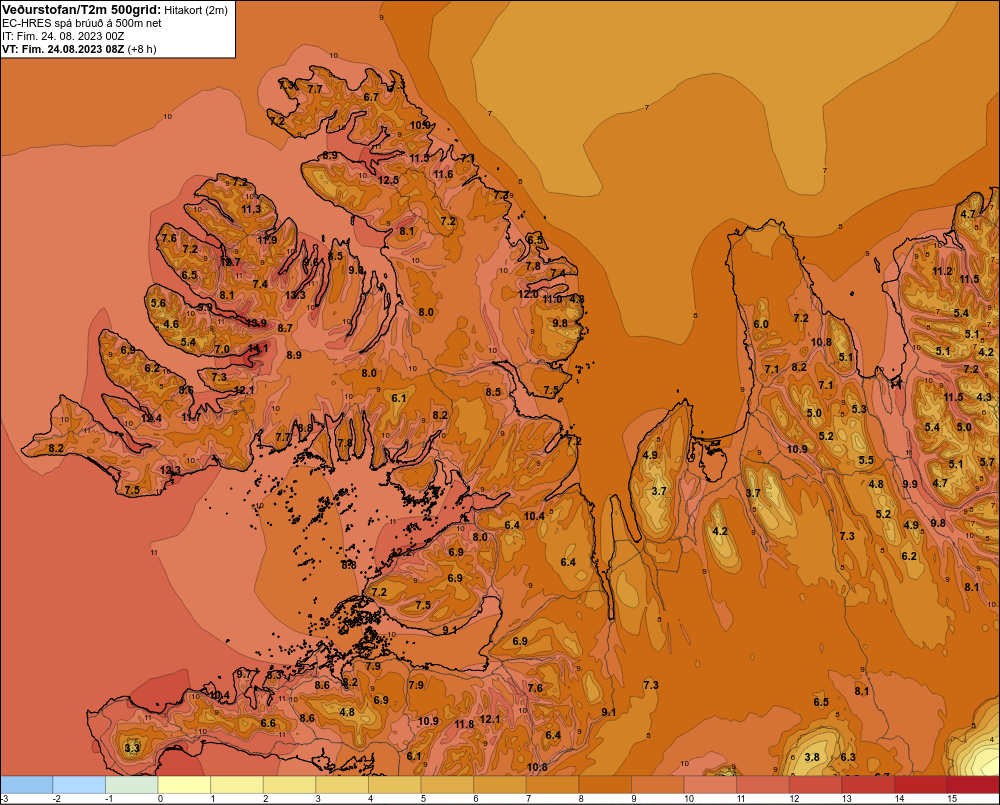Click the valid time 'VT: Fim. 24.08.2023 08Z (+8 h)'
The image size is (1000, 805).
(79, 49)
